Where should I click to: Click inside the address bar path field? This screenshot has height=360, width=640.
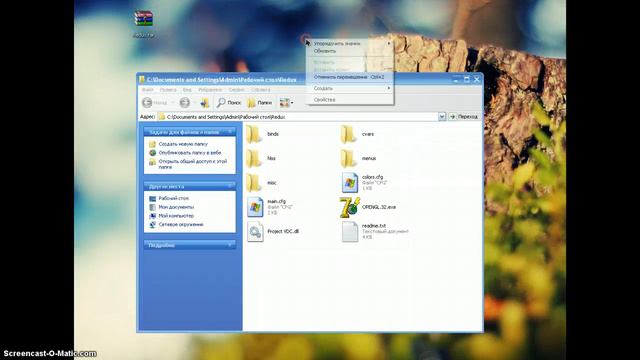click(298, 117)
